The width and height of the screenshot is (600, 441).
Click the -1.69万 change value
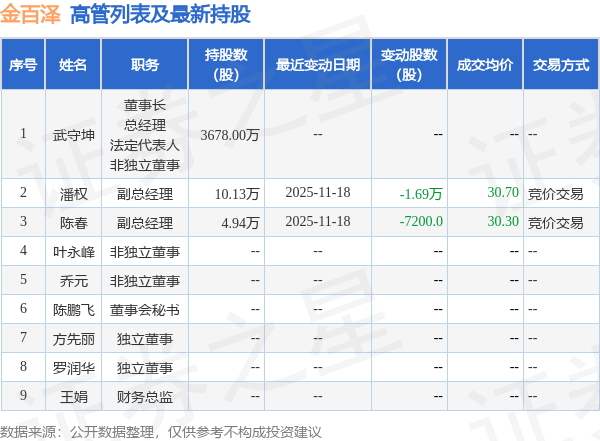click(421, 194)
